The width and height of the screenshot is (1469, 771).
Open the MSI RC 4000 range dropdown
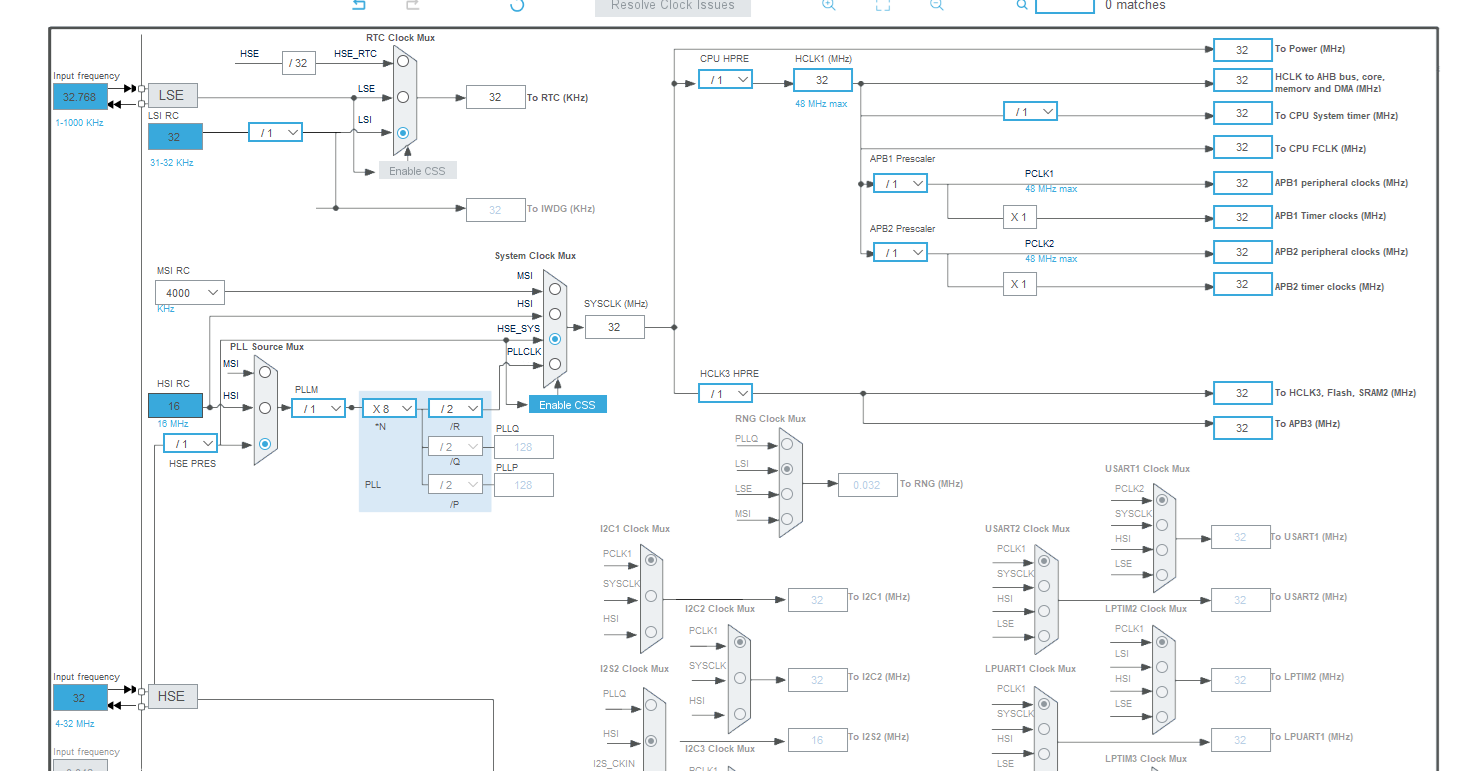coord(190,293)
